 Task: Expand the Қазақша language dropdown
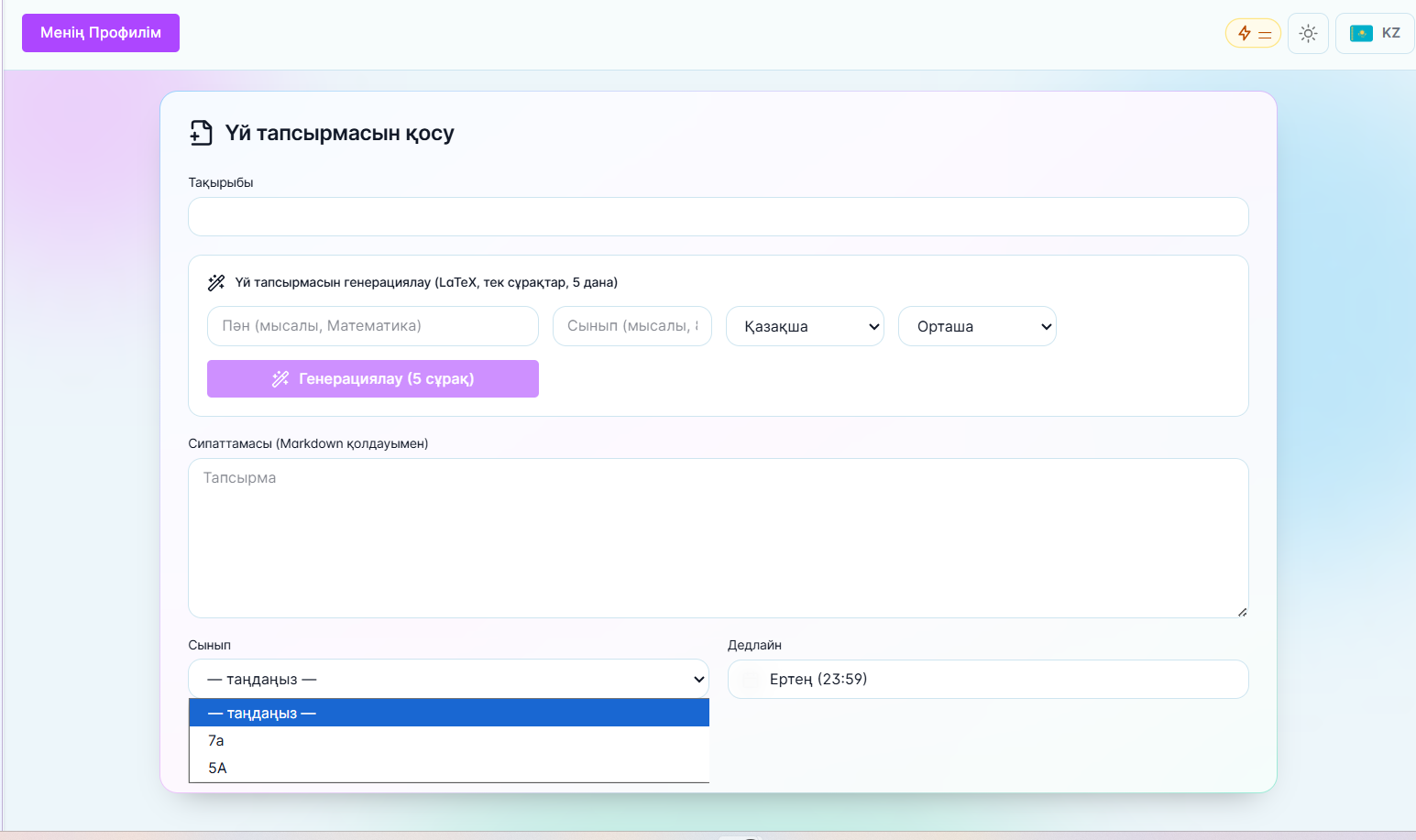[x=805, y=326]
